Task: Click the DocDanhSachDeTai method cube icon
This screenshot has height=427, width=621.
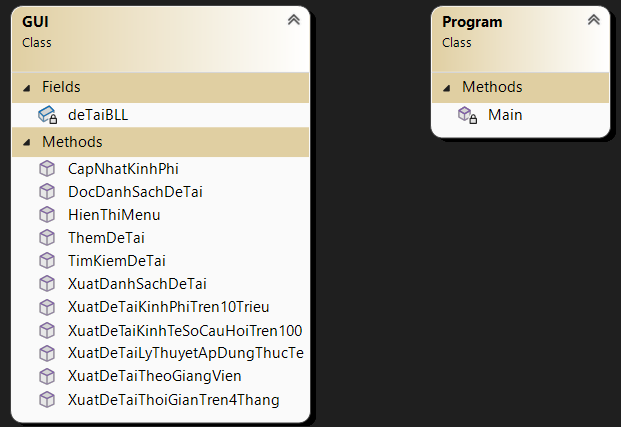Action: pyautogui.click(x=47, y=191)
